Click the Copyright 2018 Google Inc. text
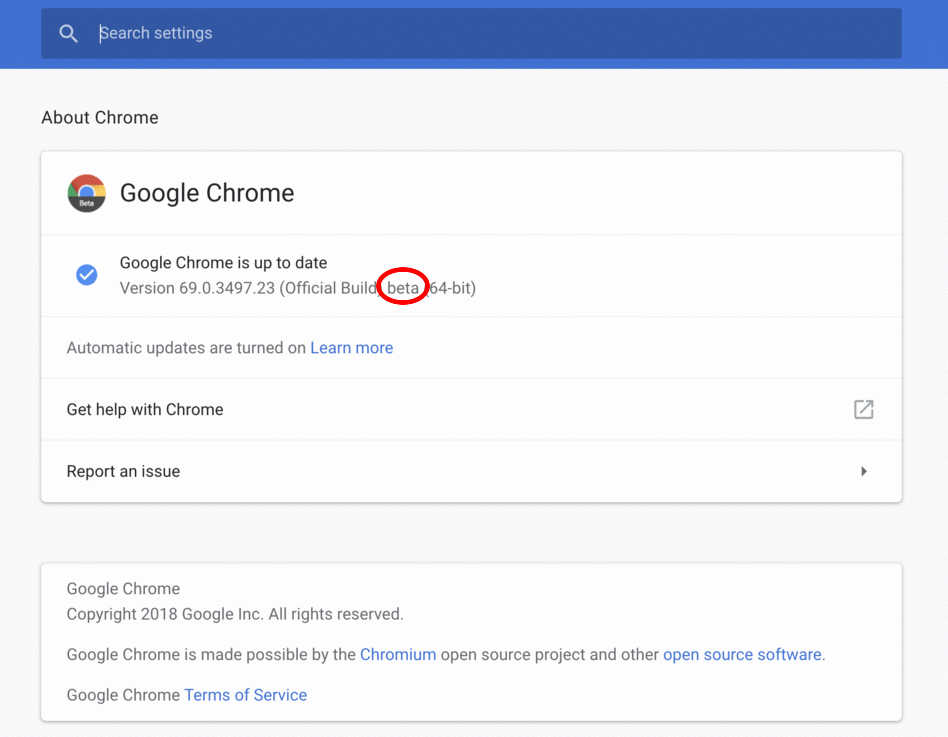This screenshot has width=948, height=737. pyautogui.click(x=235, y=614)
